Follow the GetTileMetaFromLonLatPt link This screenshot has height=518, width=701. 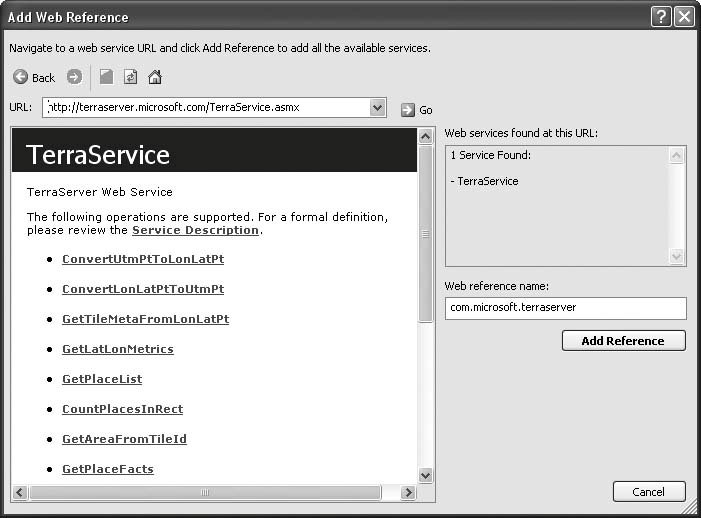click(145, 319)
